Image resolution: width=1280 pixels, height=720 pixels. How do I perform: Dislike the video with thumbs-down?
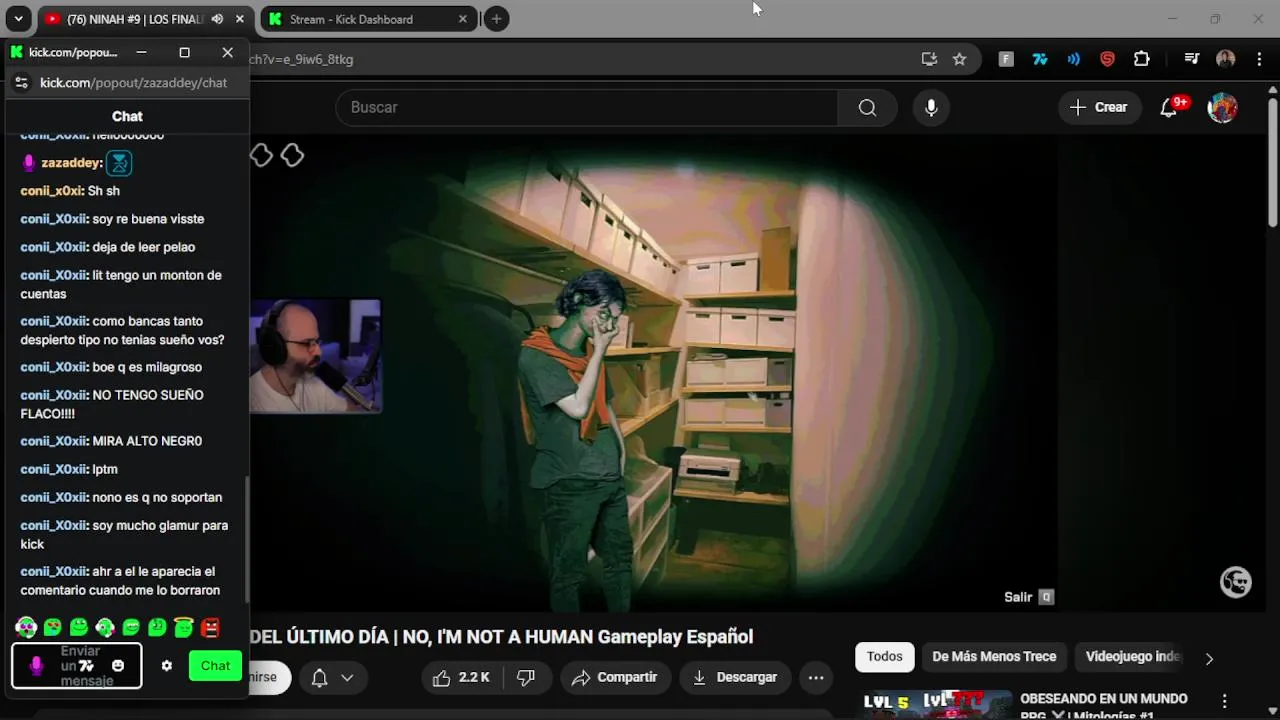coord(526,677)
